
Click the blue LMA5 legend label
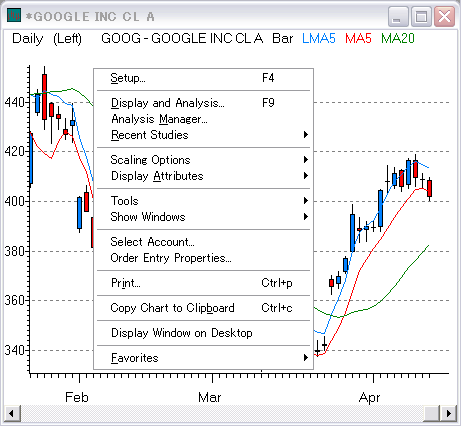click(x=319, y=38)
